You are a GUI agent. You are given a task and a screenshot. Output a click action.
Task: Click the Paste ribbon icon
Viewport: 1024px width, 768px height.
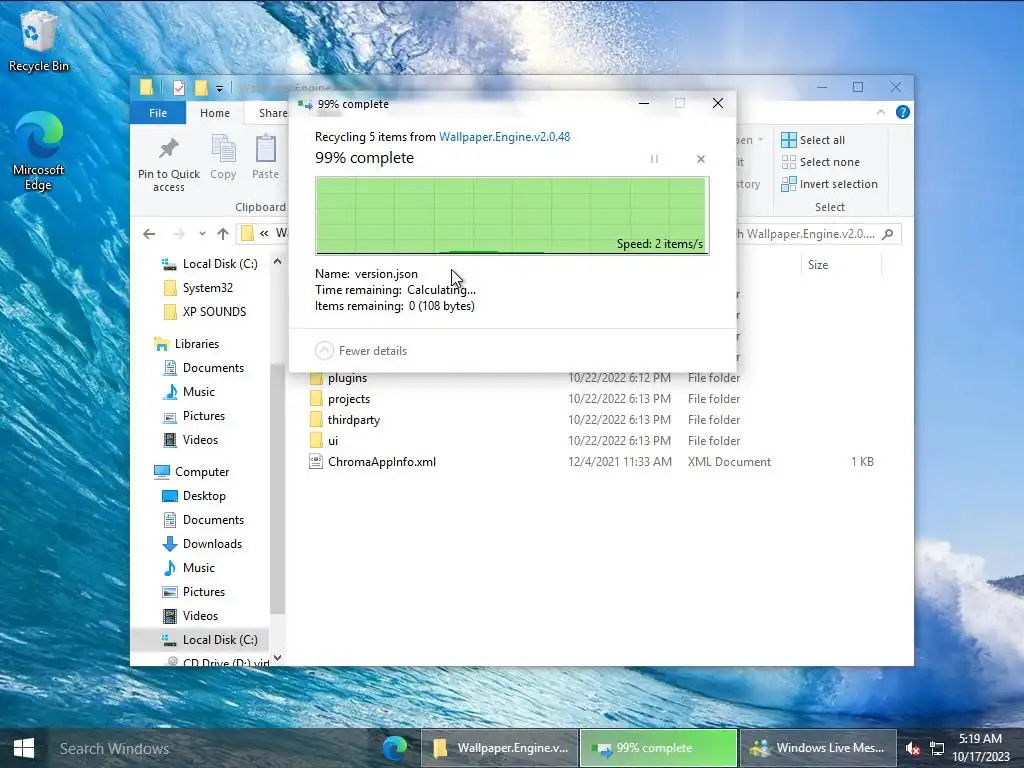tap(266, 149)
